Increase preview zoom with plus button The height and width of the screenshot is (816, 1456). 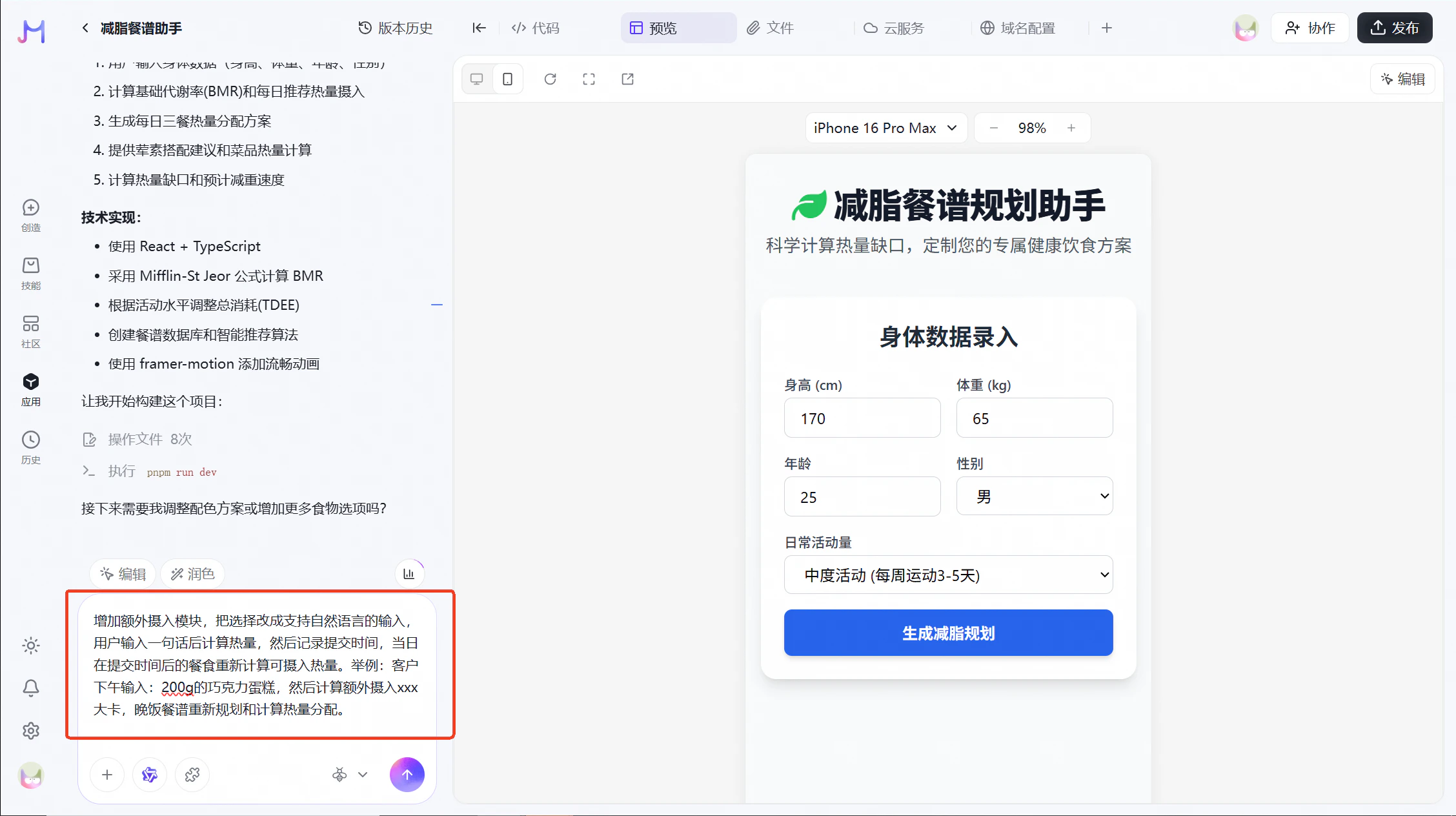coord(1071,128)
